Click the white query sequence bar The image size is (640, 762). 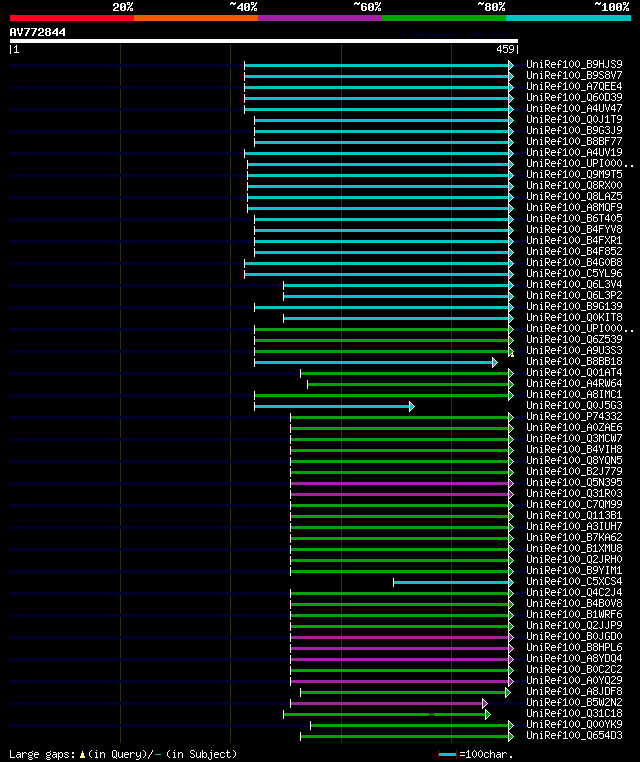pyautogui.click(x=264, y=41)
